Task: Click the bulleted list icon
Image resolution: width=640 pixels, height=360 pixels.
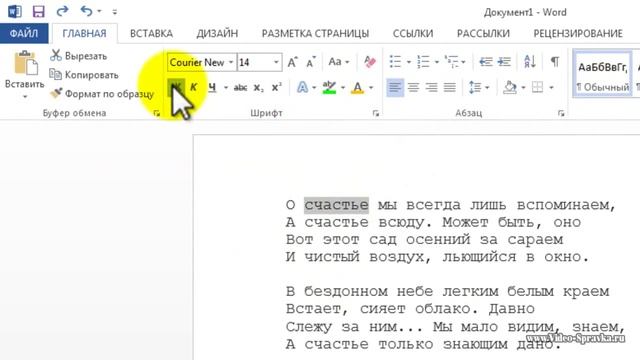Action: coord(395,62)
